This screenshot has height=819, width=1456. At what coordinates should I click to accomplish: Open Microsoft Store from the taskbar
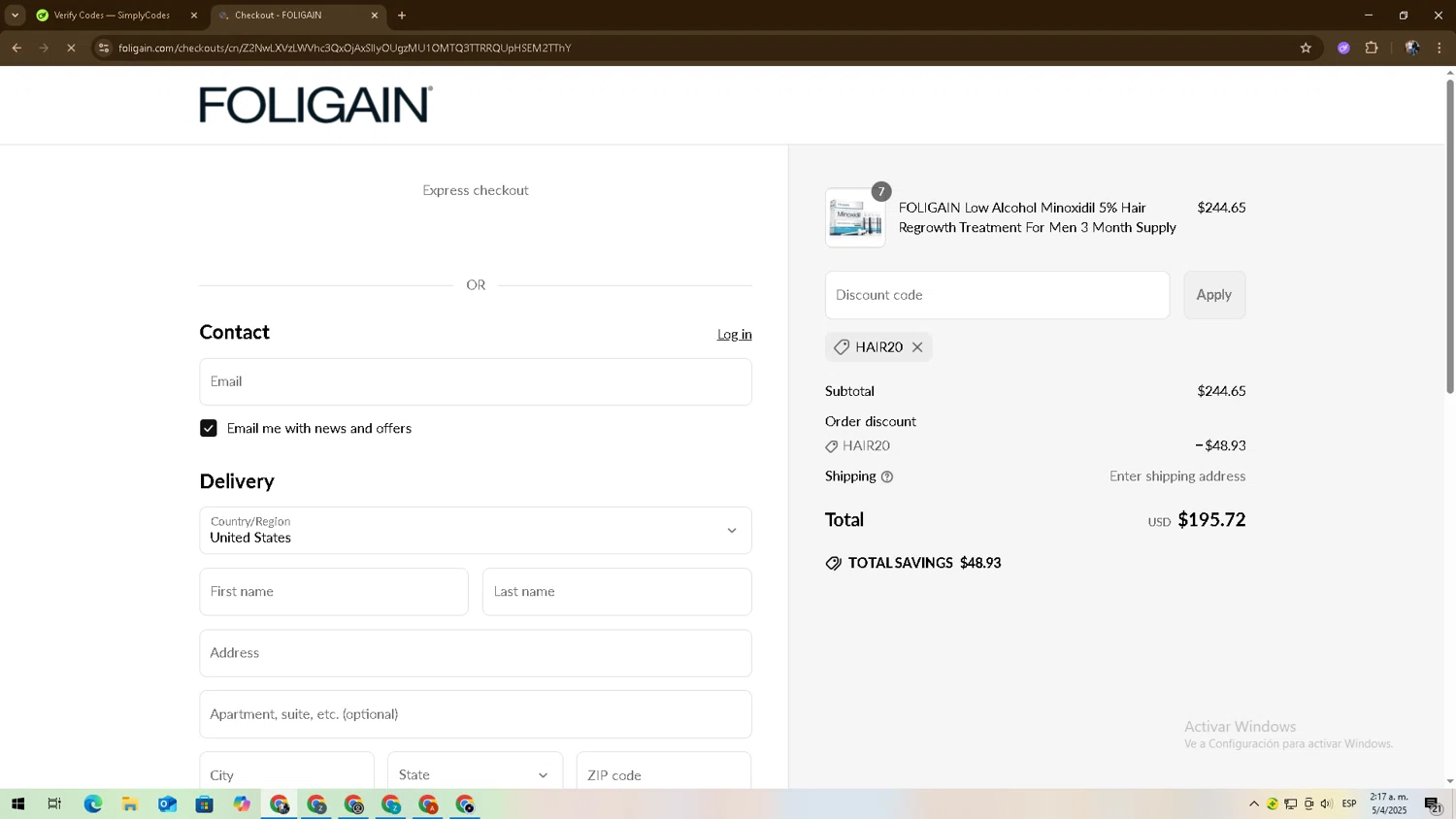point(204,804)
